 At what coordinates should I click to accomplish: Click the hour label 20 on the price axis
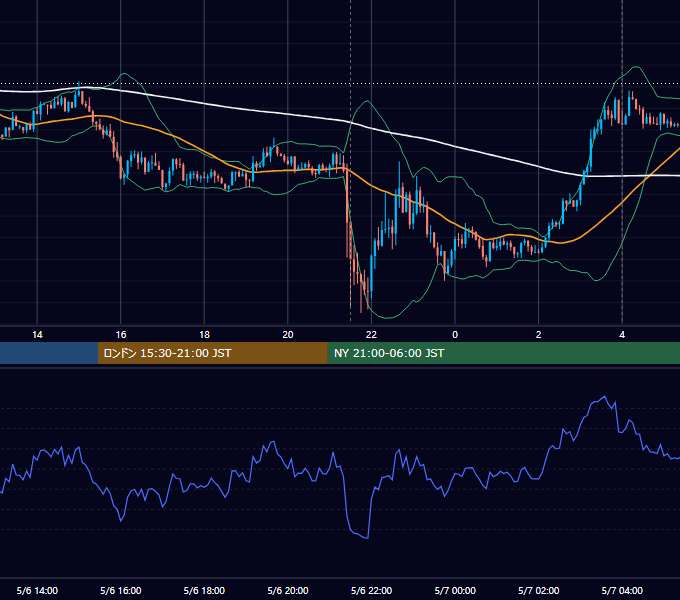point(288,335)
